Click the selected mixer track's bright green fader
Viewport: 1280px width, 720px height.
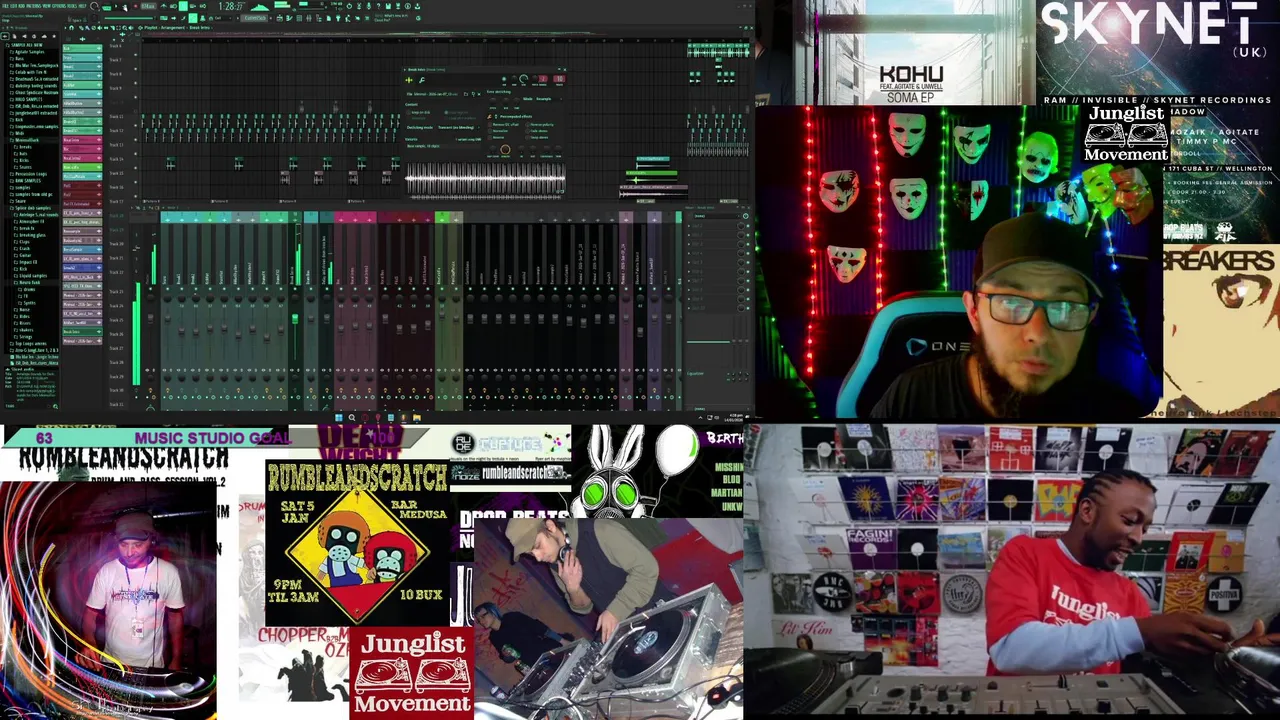pos(295,319)
